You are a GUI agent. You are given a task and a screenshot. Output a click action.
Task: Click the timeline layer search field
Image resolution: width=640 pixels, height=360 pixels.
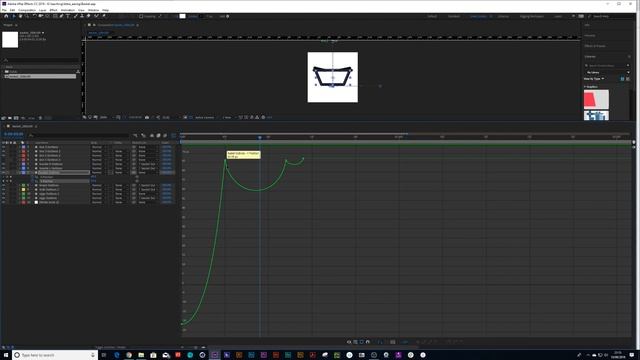(80, 136)
